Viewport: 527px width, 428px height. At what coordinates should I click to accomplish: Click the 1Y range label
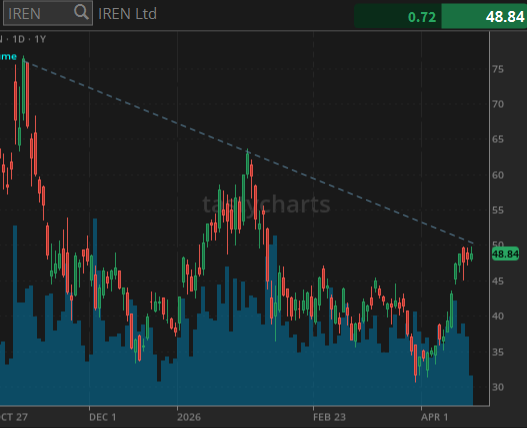40,39
